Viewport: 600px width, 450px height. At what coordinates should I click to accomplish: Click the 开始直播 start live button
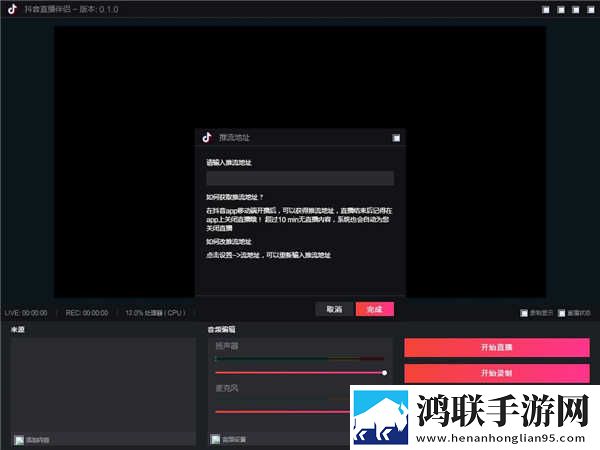click(497, 347)
